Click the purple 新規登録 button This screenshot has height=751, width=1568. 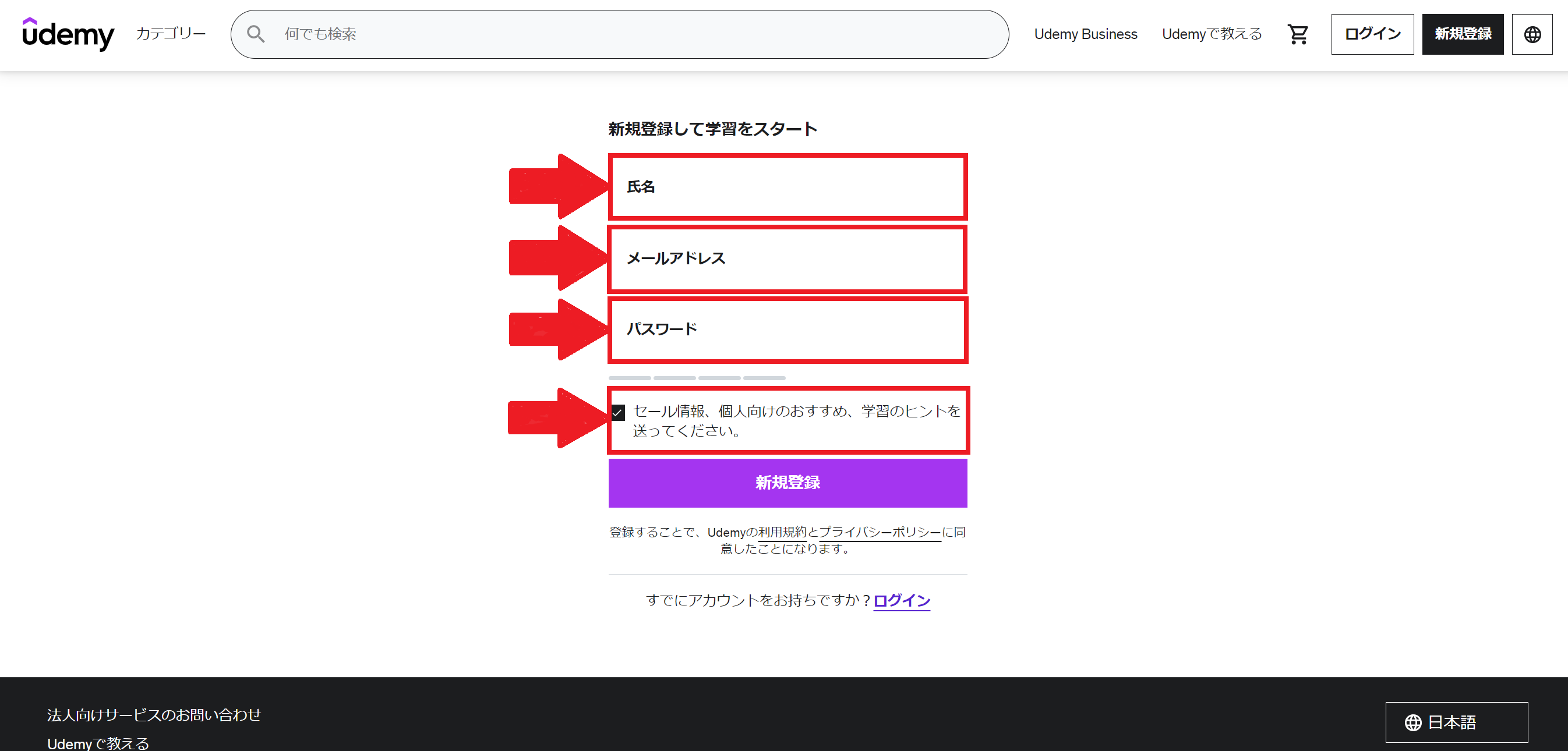787,483
